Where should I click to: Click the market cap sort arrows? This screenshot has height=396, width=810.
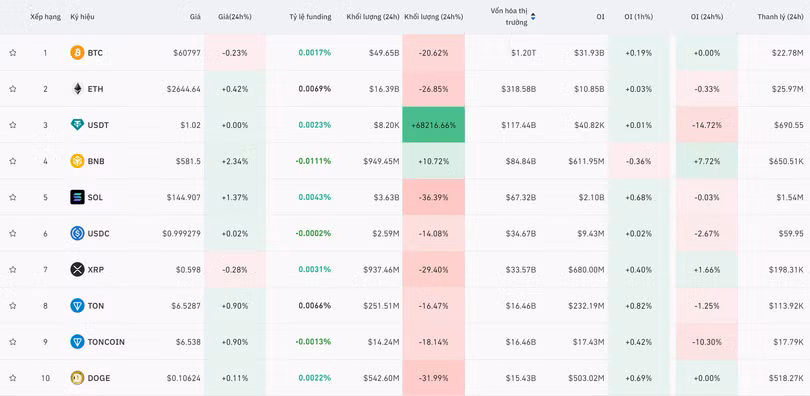pyautogui.click(x=533, y=17)
